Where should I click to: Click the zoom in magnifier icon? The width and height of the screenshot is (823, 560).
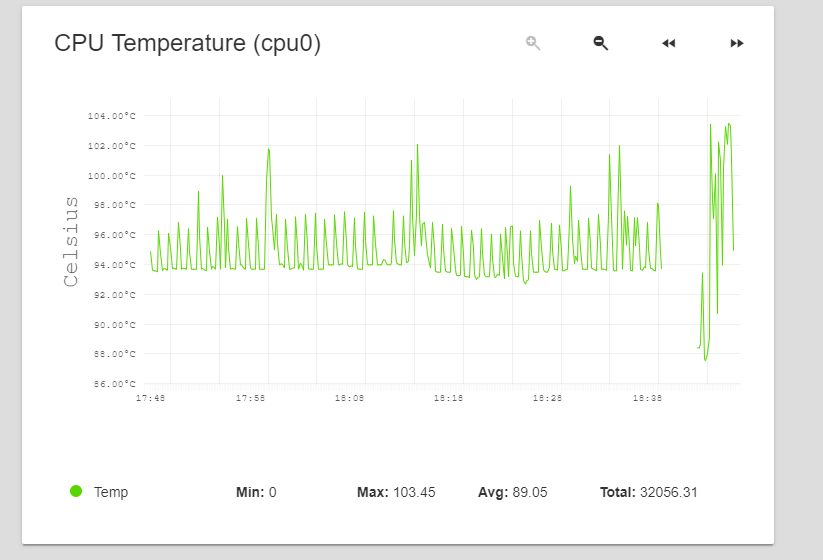point(533,43)
